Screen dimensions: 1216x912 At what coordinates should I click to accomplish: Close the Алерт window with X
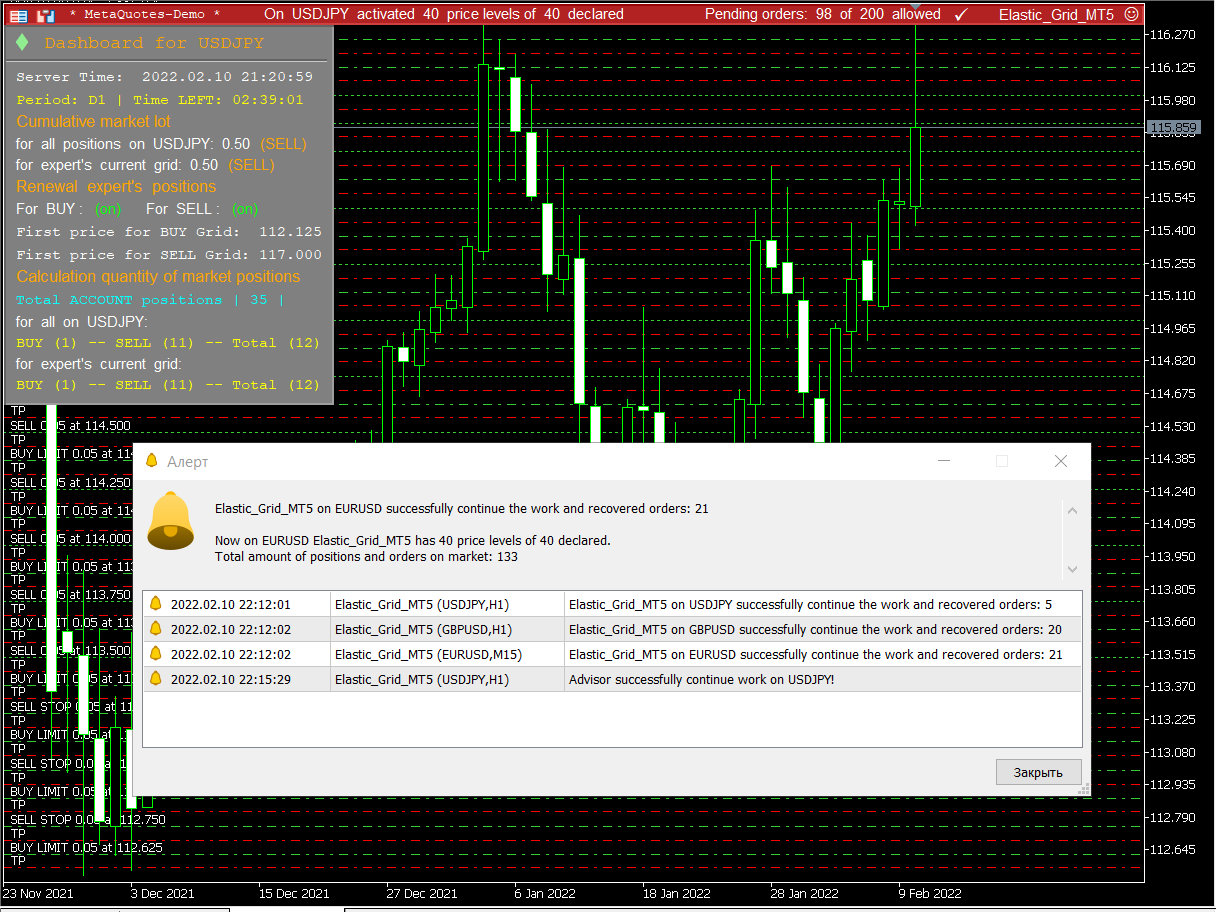point(1061,461)
